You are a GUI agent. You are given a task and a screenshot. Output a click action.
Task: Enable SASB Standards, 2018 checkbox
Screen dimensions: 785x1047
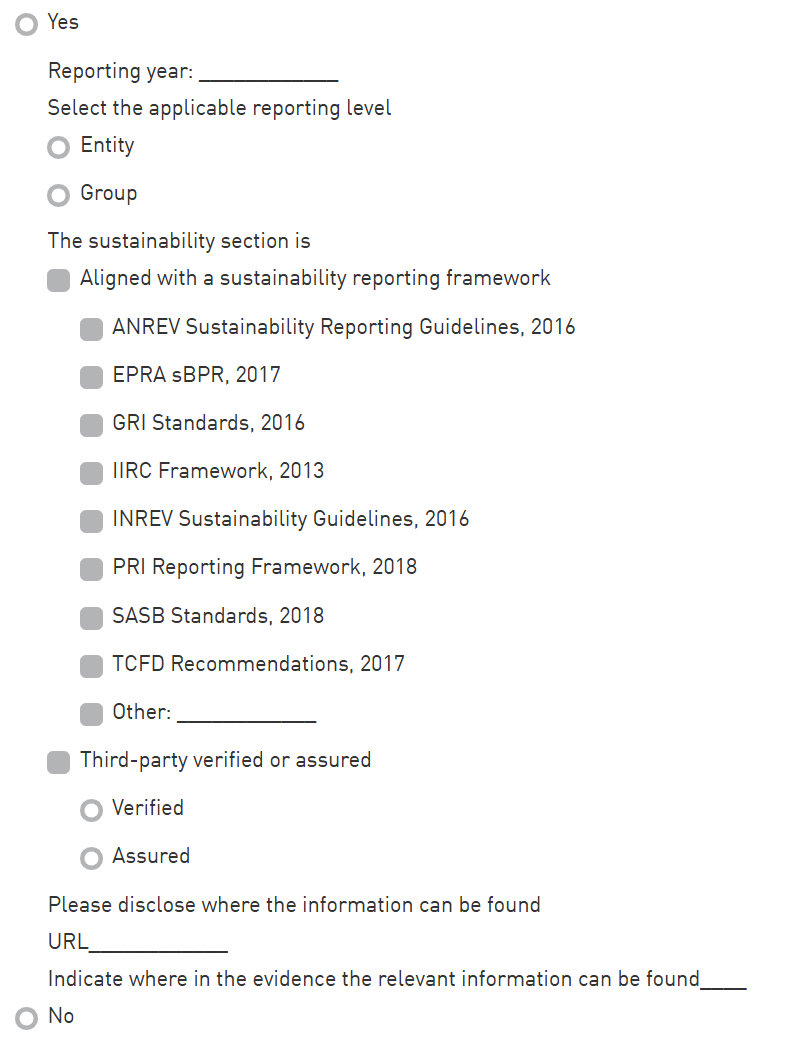[x=92, y=617]
